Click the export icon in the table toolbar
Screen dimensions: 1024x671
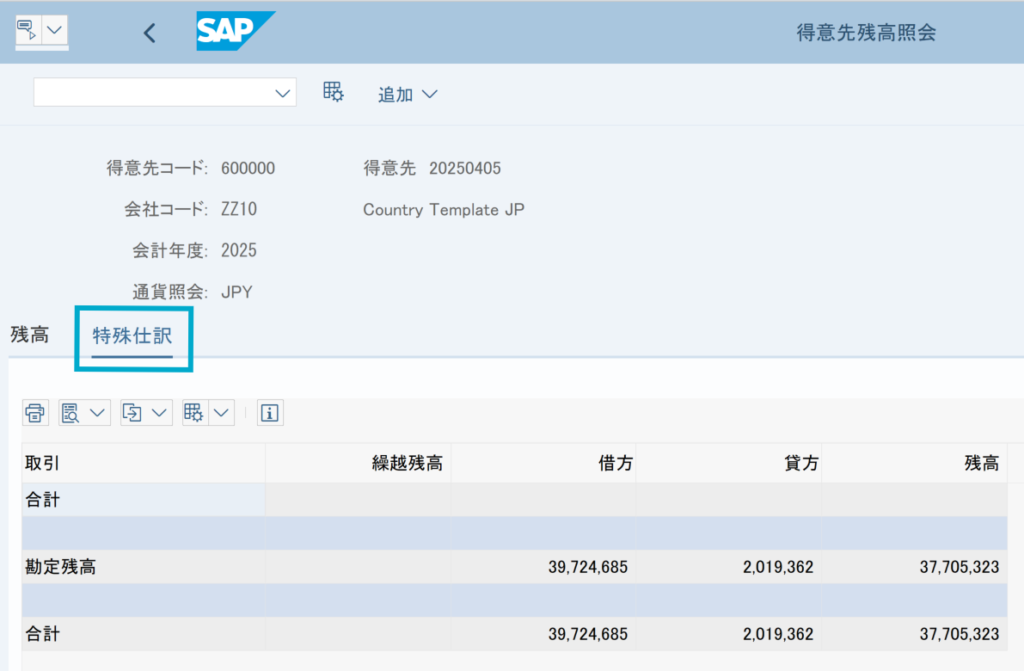click(x=133, y=413)
